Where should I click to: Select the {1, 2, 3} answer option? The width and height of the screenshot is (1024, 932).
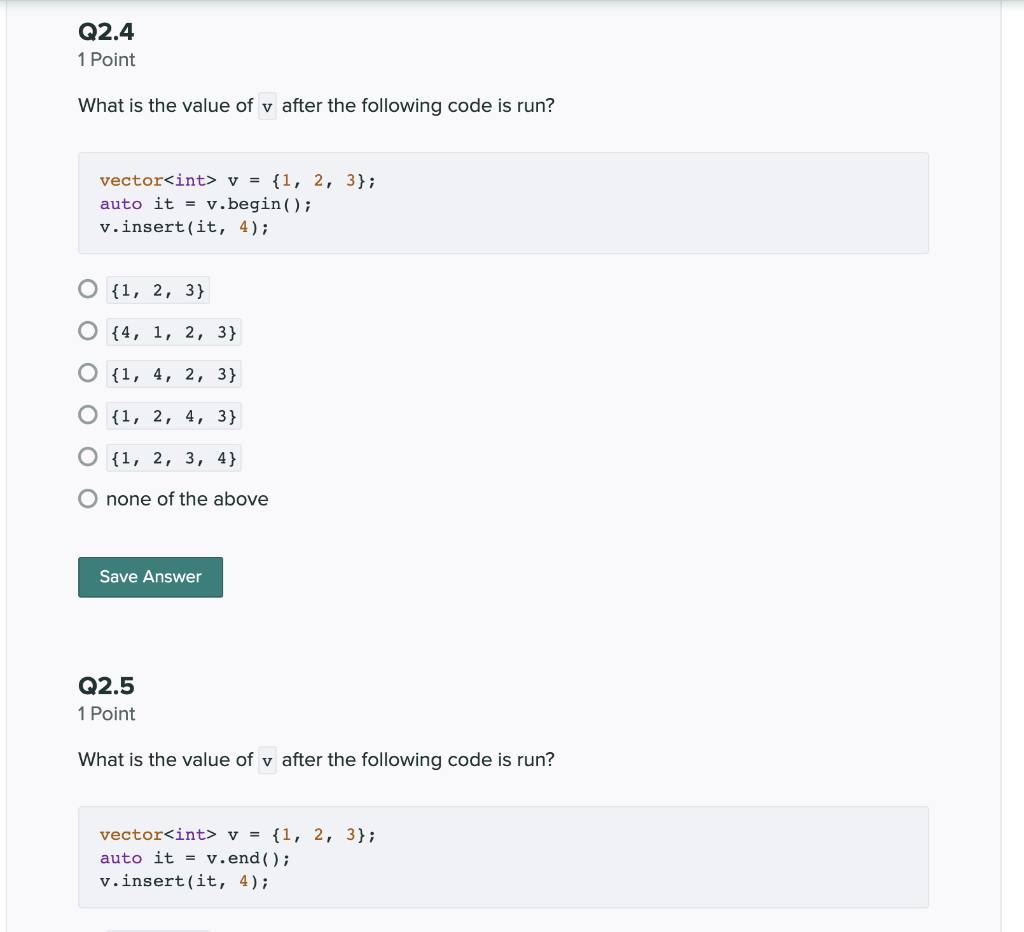tap(88, 289)
